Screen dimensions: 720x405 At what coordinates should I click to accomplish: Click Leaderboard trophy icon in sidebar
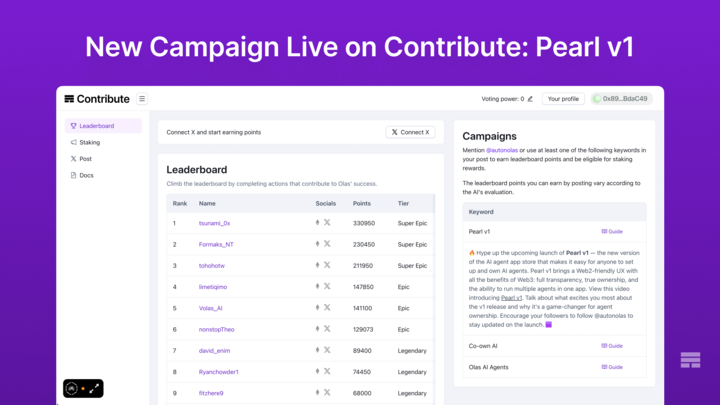73,126
